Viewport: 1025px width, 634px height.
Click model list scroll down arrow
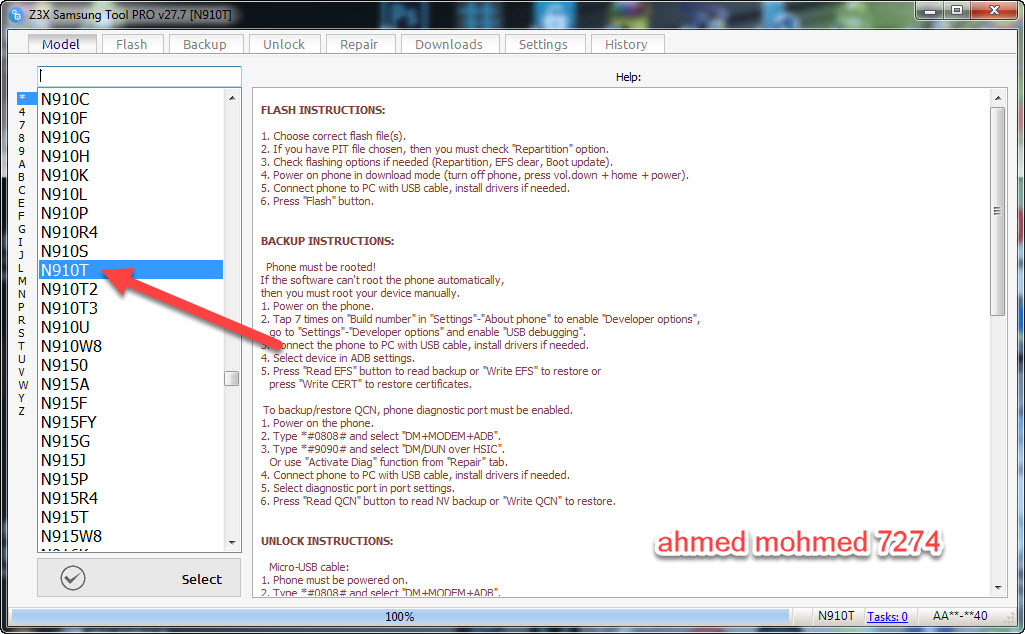[x=232, y=542]
